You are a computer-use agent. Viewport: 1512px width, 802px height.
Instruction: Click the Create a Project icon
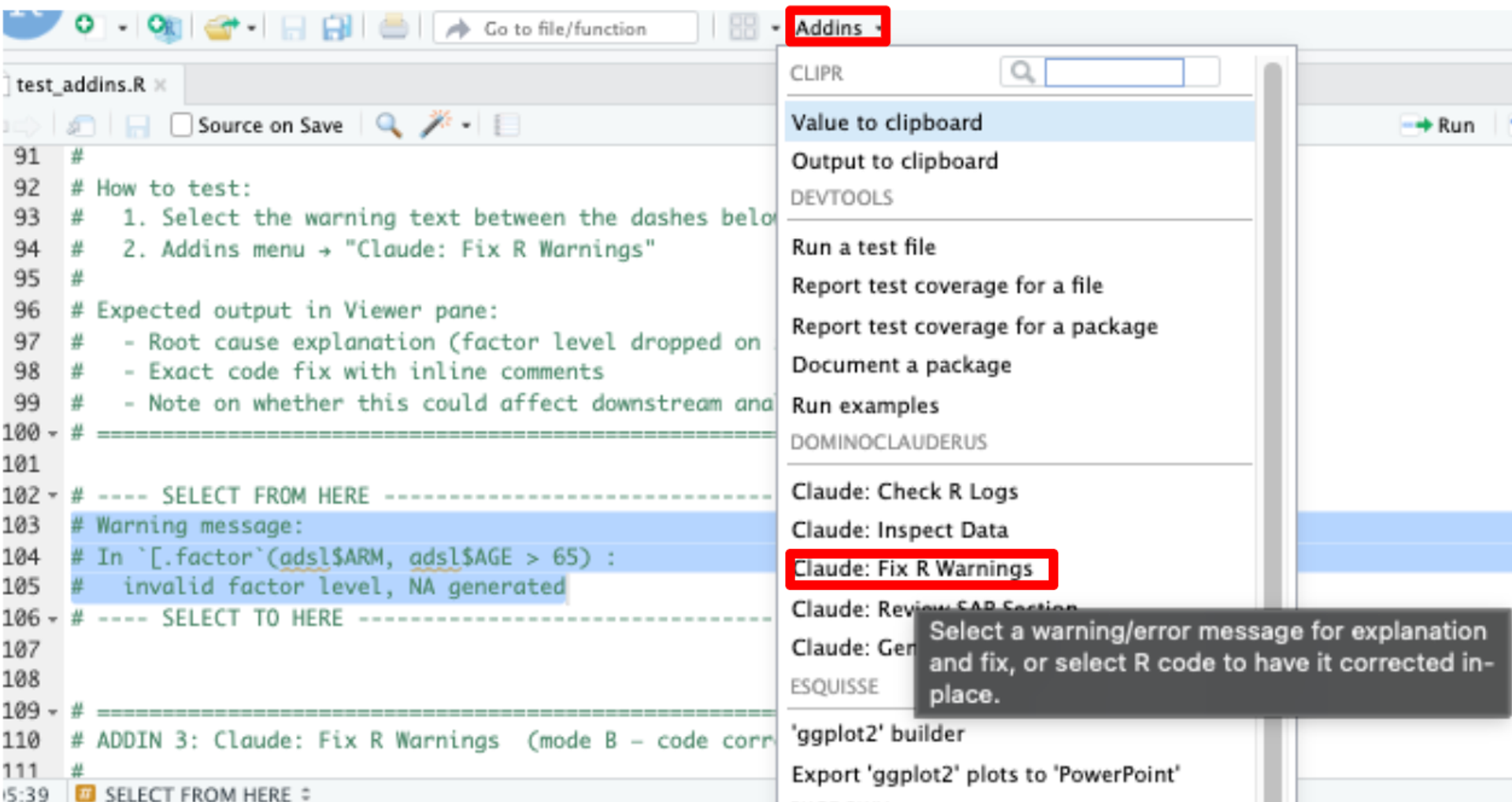164,28
